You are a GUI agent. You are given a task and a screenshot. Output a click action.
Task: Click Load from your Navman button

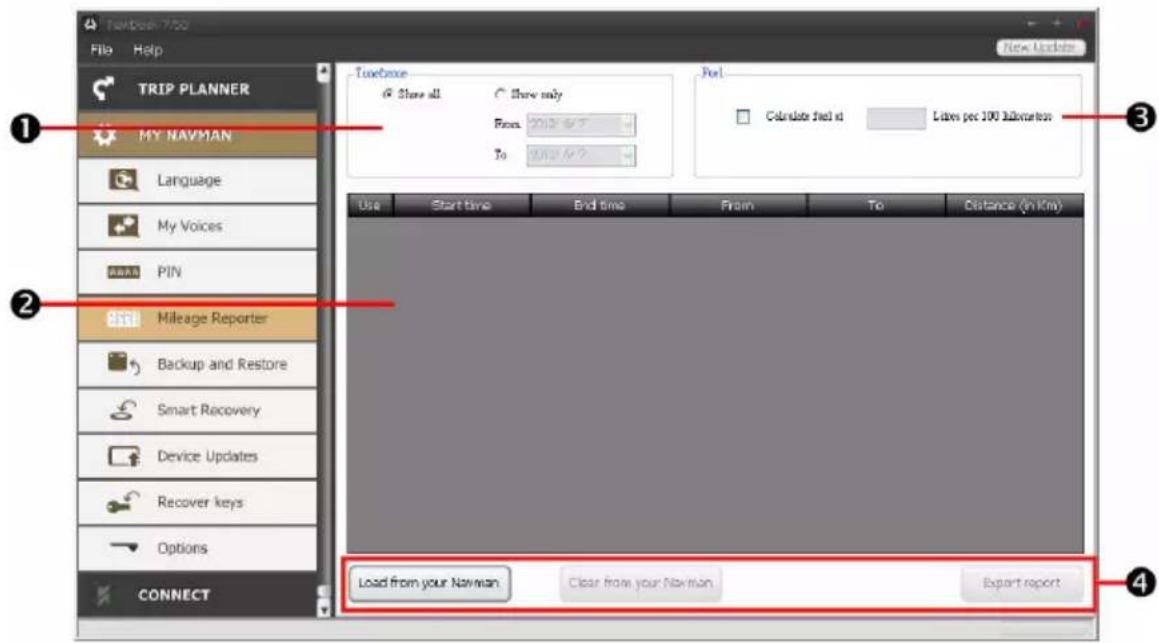tap(429, 583)
